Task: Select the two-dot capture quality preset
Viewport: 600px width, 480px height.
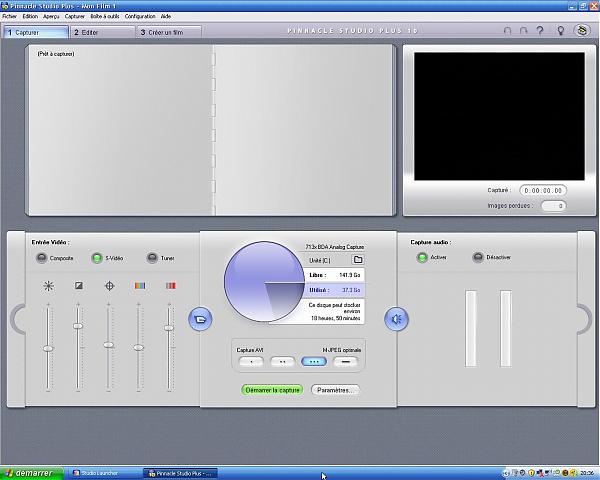Action: coord(282,361)
